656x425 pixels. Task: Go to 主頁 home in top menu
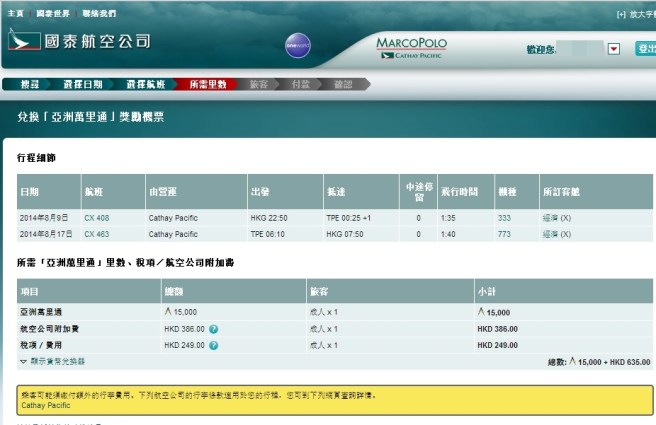16,14
